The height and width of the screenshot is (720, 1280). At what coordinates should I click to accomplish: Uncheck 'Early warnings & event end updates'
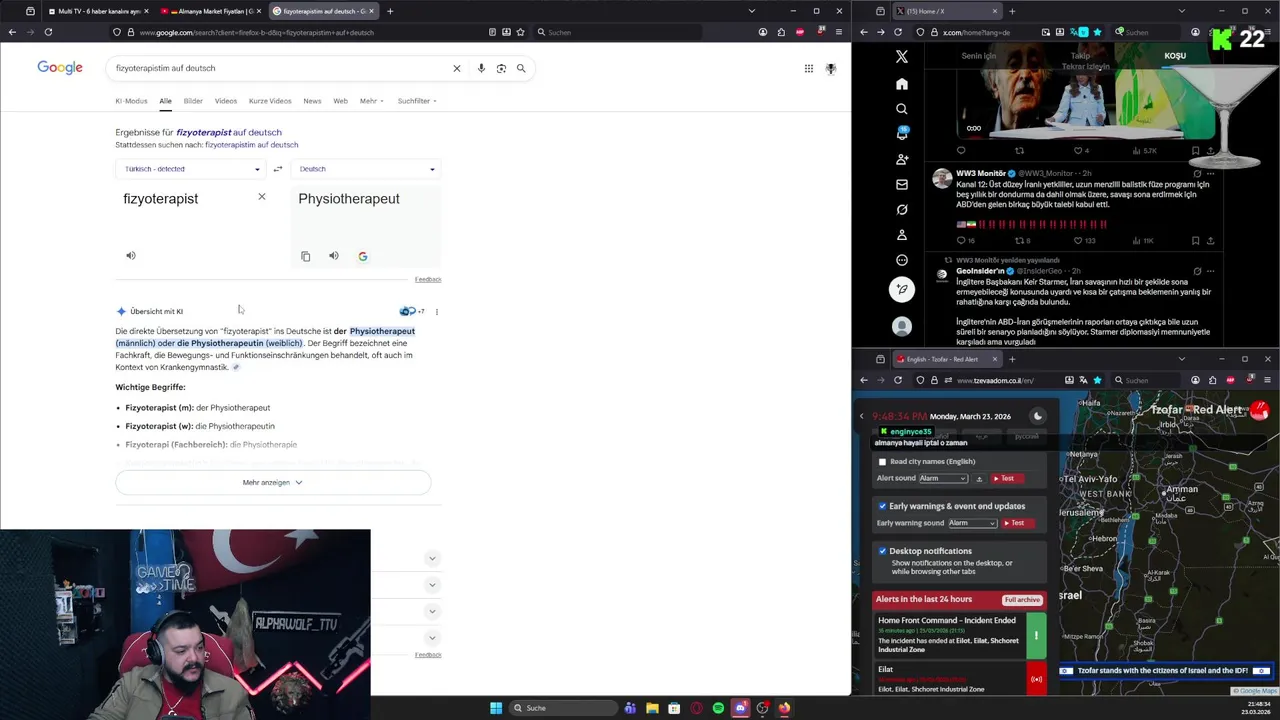coord(882,506)
